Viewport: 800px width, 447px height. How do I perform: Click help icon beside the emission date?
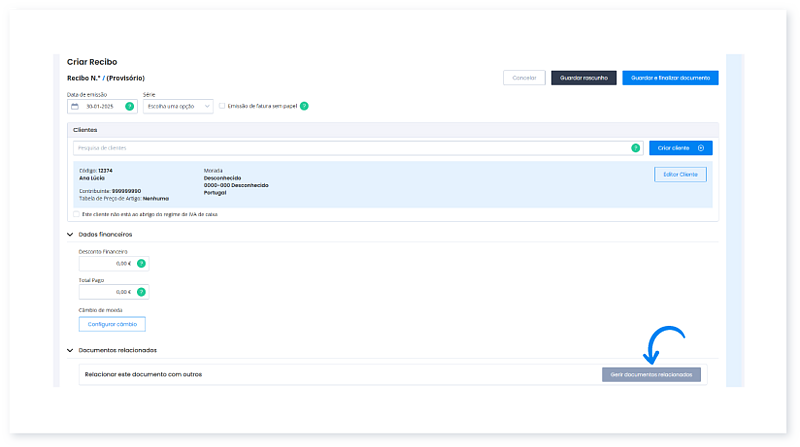129,106
